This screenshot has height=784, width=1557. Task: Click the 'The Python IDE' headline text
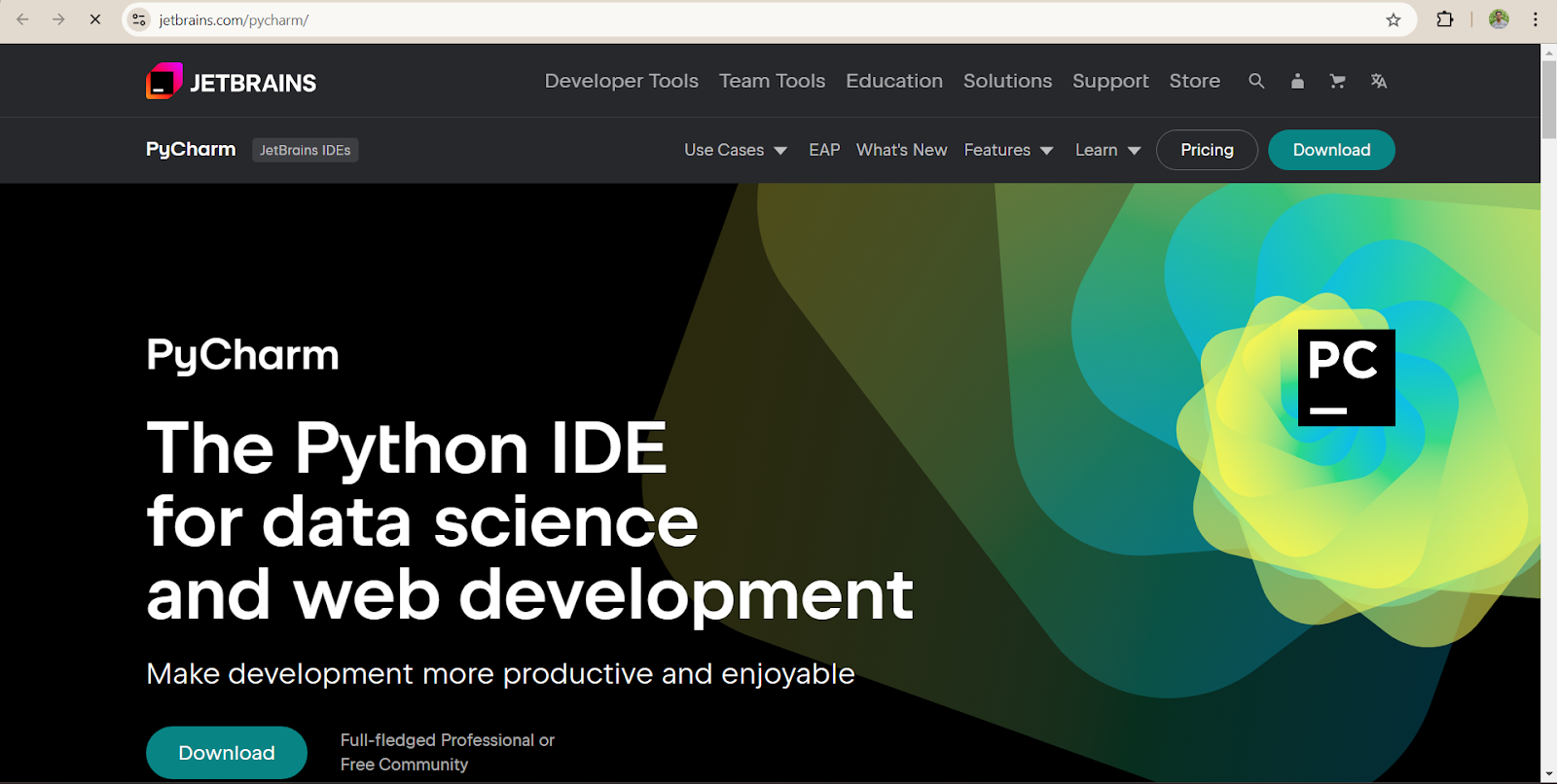pyautogui.click(x=407, y=447)
